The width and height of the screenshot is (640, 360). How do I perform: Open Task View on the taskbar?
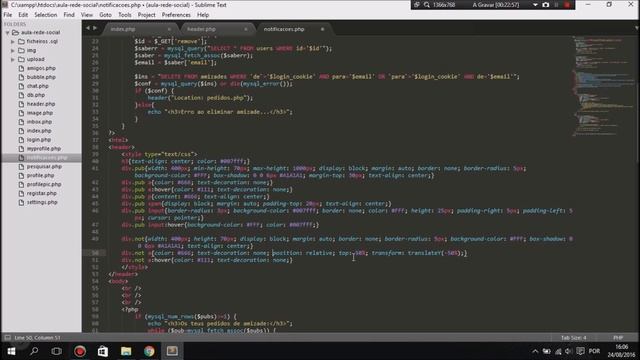[x=57, y=351]
